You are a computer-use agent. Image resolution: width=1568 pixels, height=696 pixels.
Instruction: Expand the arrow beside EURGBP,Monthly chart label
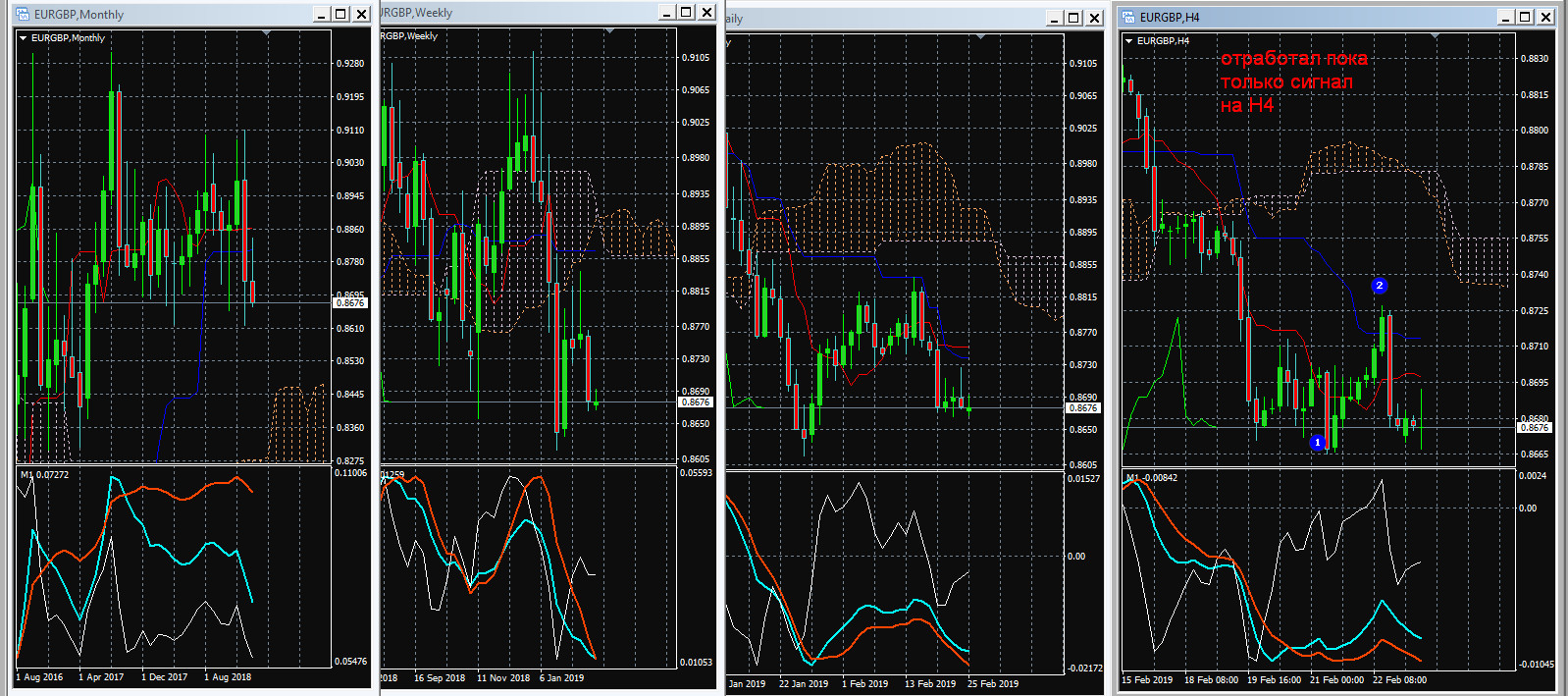[23, 38]
